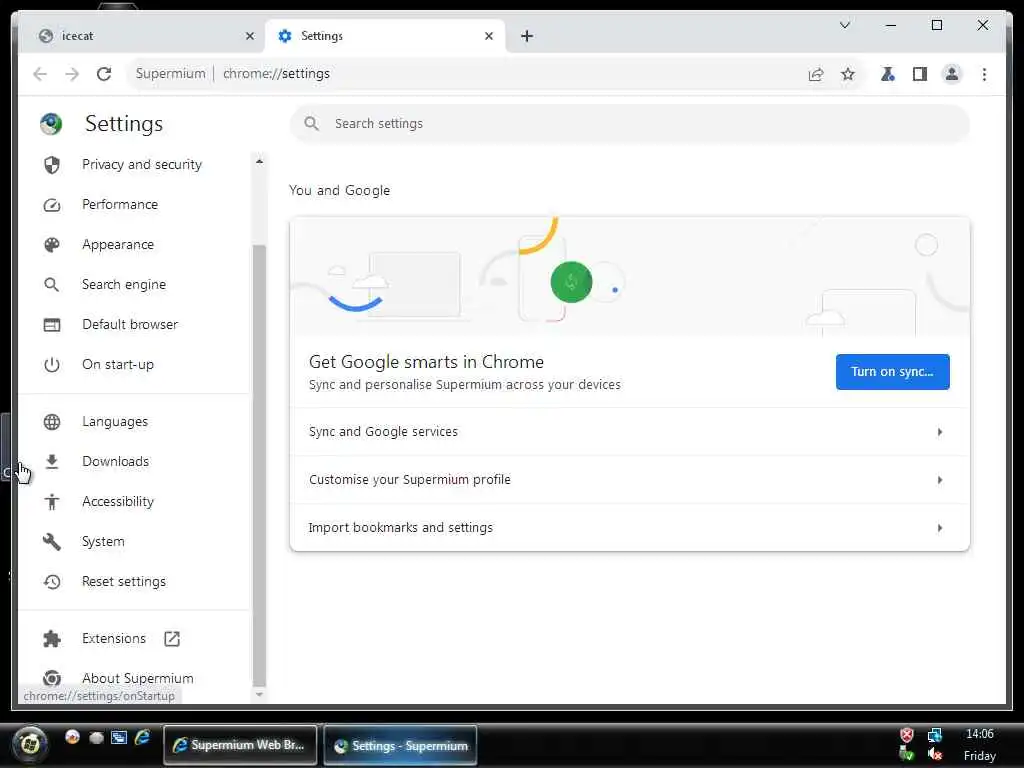Screen dimensions: 1024x768
Task: Open Languages settings section
Action: click(115, 421)
